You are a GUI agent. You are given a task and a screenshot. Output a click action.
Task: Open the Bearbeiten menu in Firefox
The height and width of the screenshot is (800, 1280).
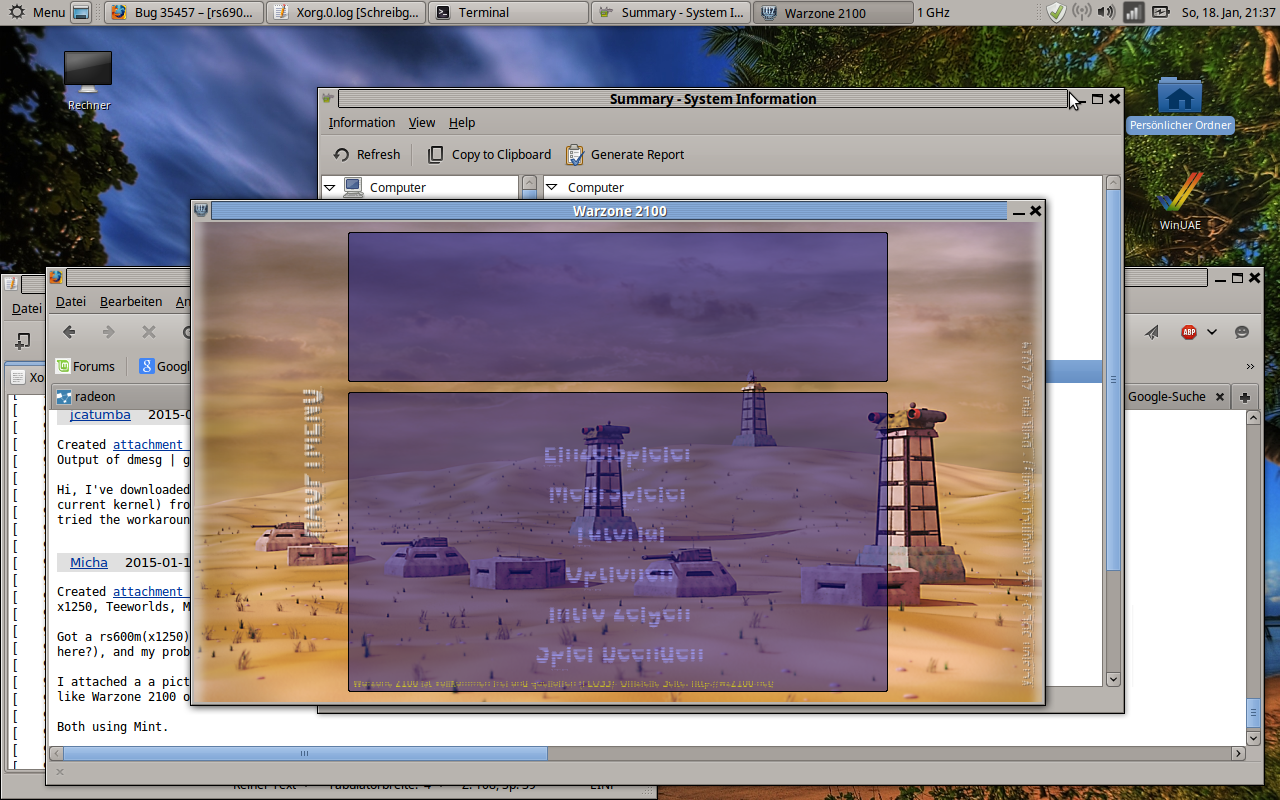[x=130, y=301]
